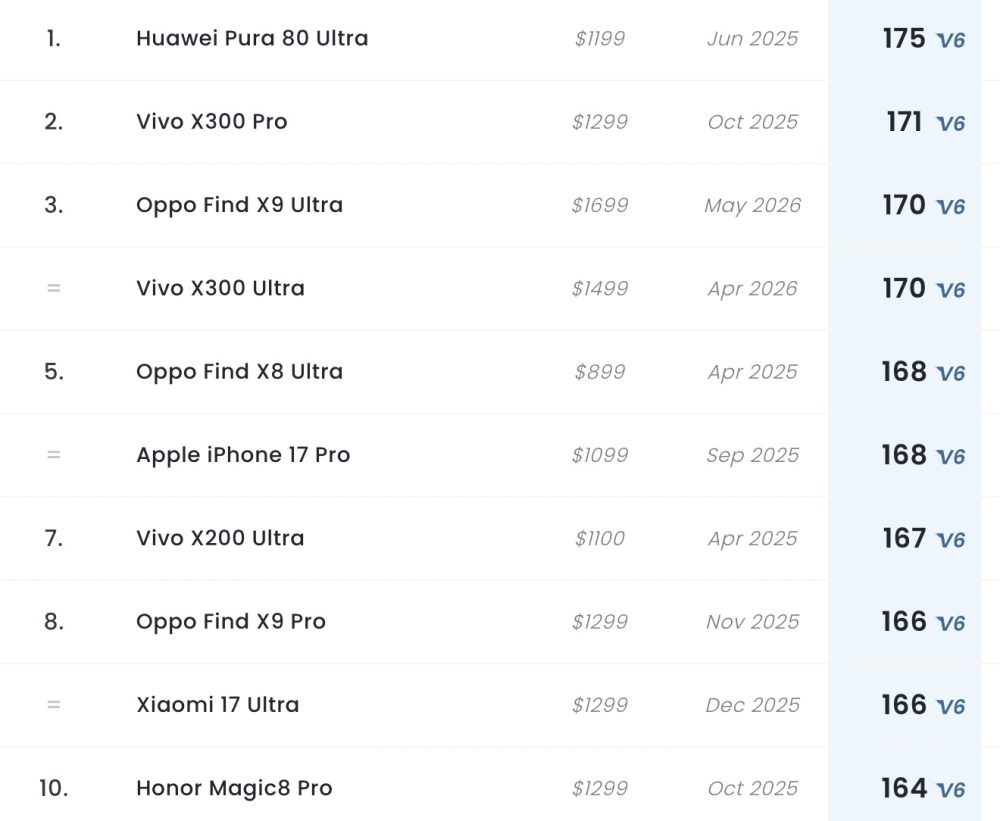Viewport: 1000px width, 821px height.
Task: Click rank number 10 for Honor Magic8 Pro
Action: [54, 788]
